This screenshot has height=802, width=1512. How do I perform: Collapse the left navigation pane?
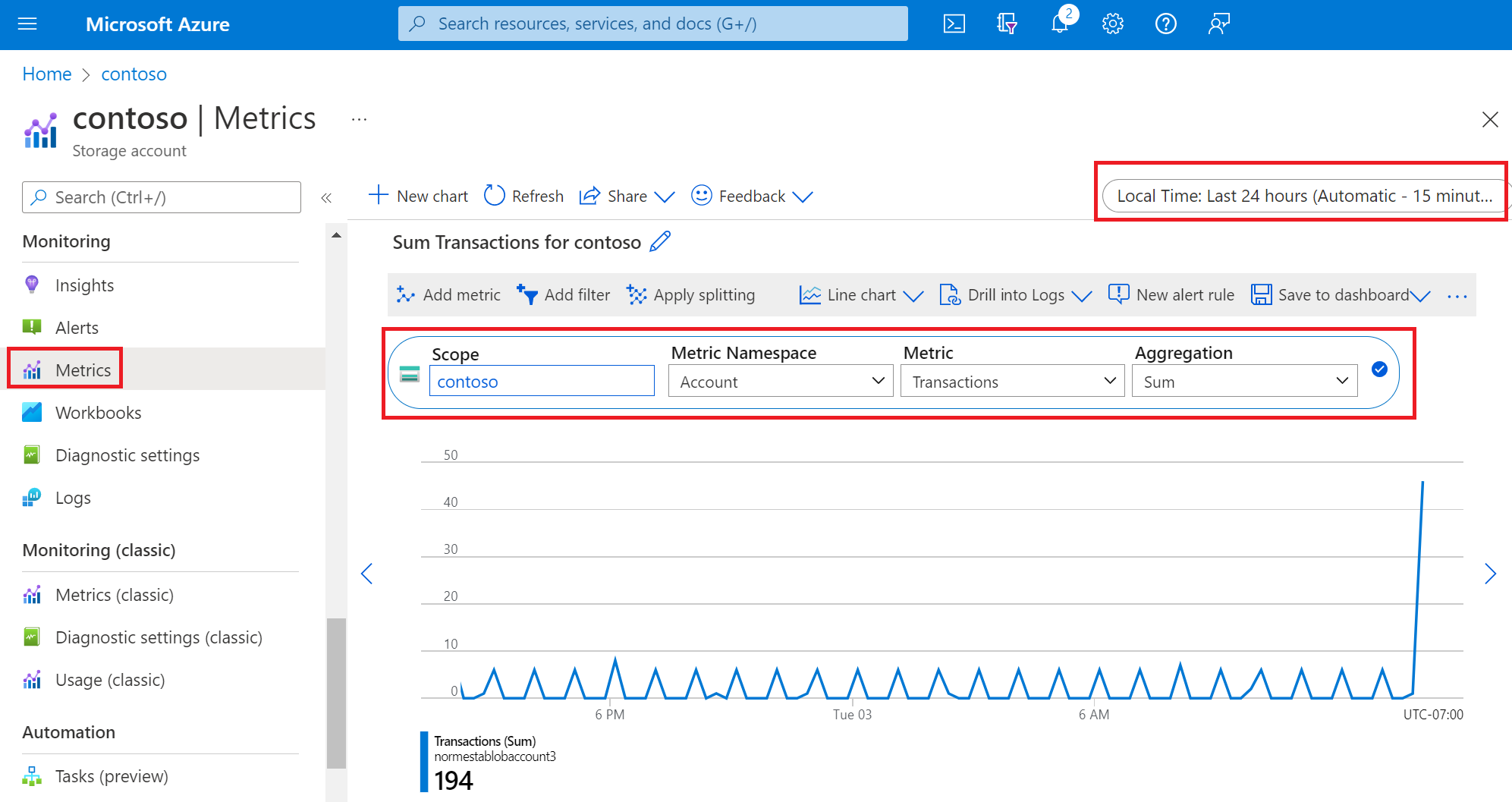tap(326, 198)
